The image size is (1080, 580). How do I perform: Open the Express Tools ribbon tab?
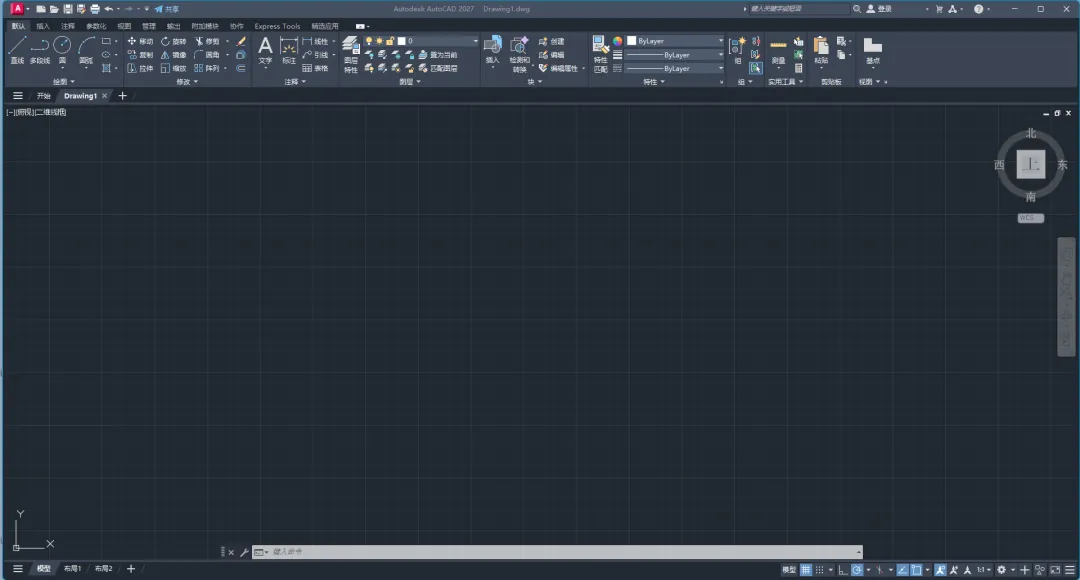coord(277,26)
